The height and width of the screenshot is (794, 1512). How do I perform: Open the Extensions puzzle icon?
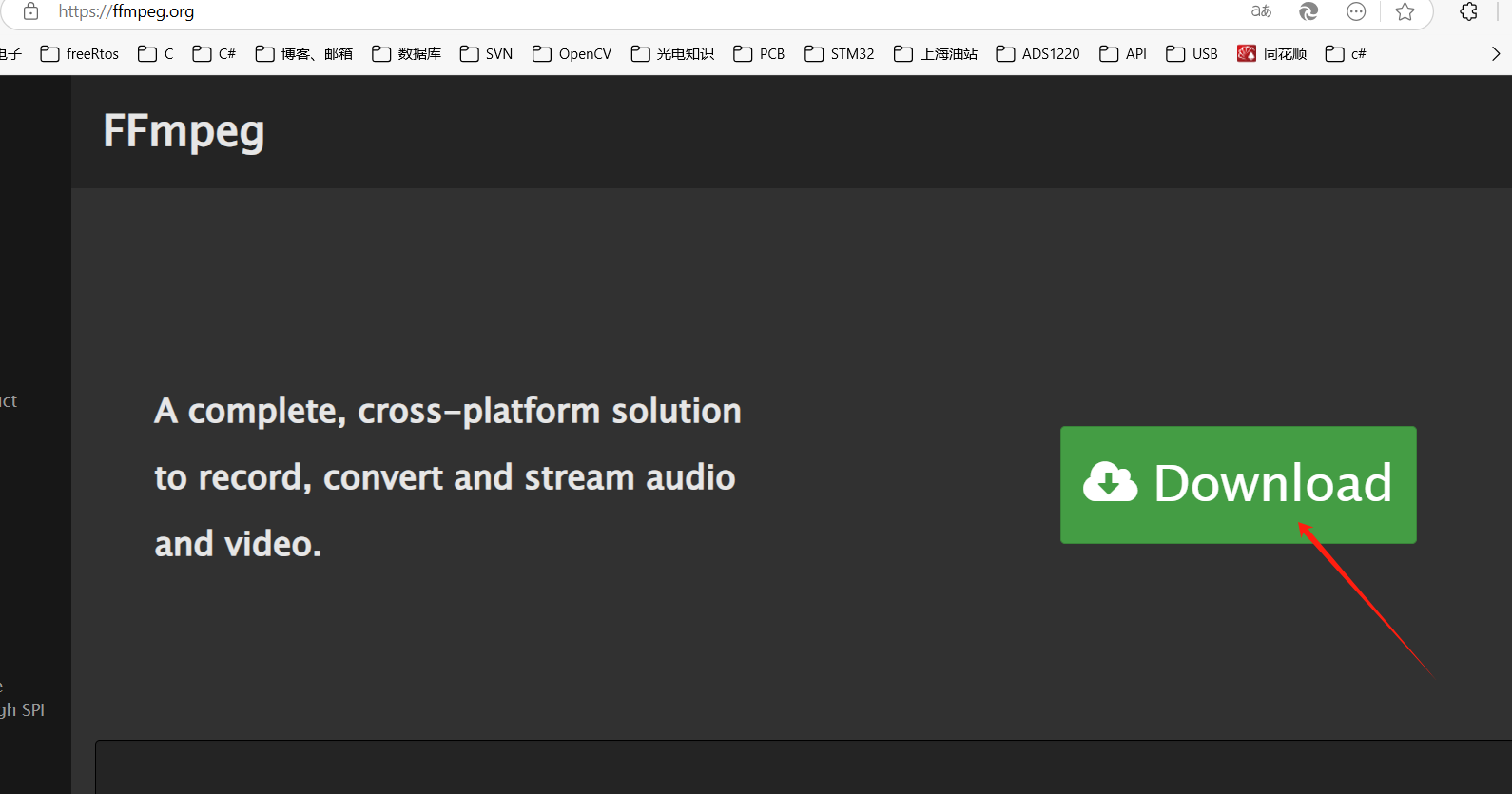[x=1468, y=11]
